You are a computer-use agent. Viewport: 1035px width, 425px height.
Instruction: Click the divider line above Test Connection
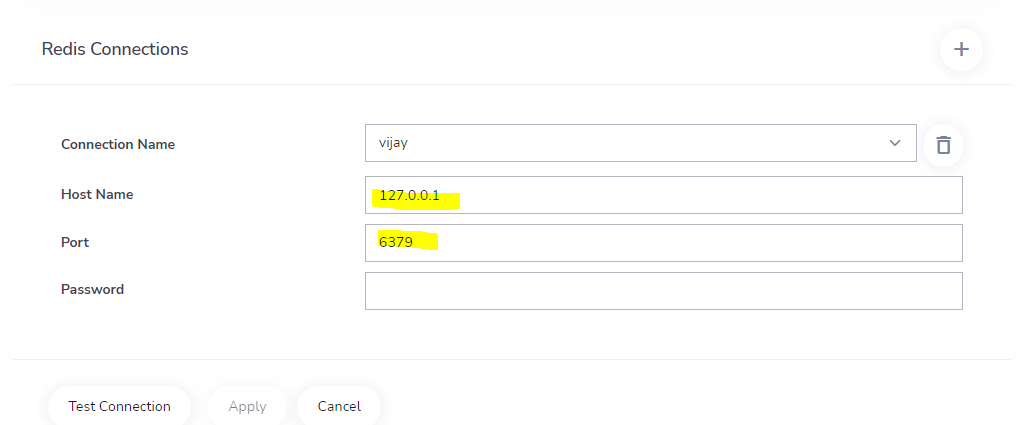click(x=512, y=360)
